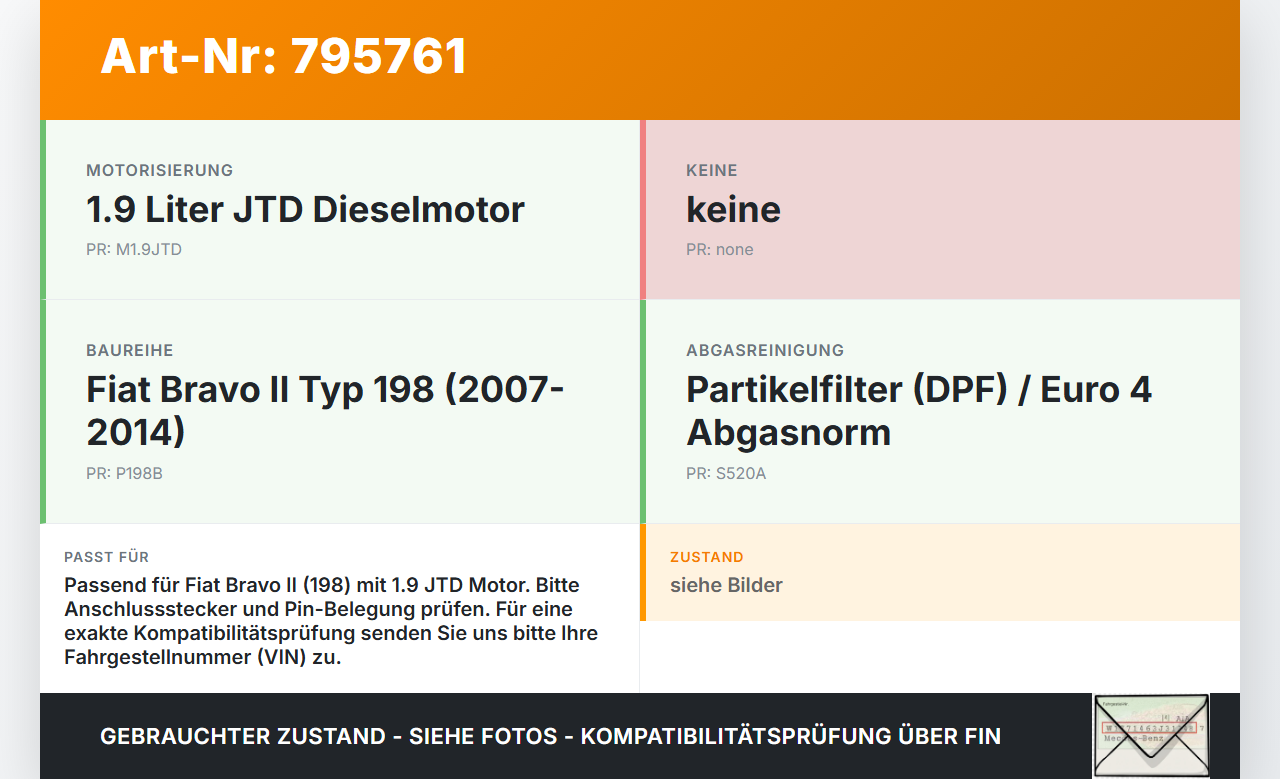
Task: Select the 'Art-Nr: 795761' heading
Action: [284, 56]
